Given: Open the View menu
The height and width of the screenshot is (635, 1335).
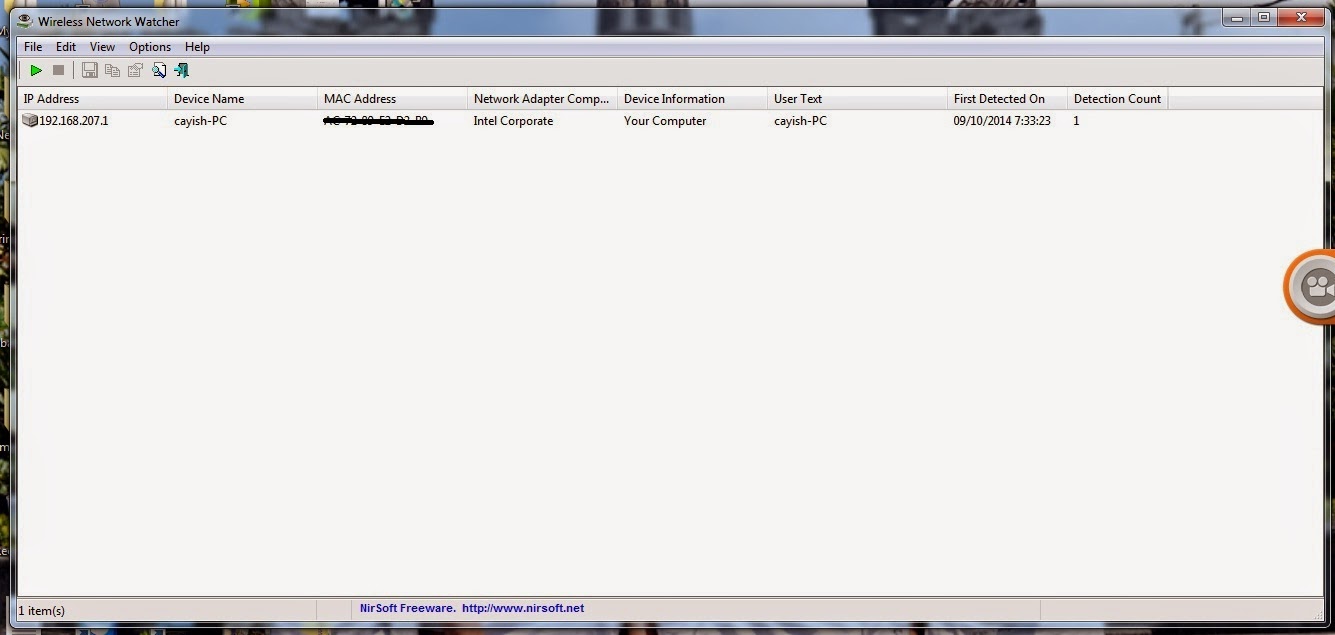Looking at the screenshot, I should click(102, 47).
